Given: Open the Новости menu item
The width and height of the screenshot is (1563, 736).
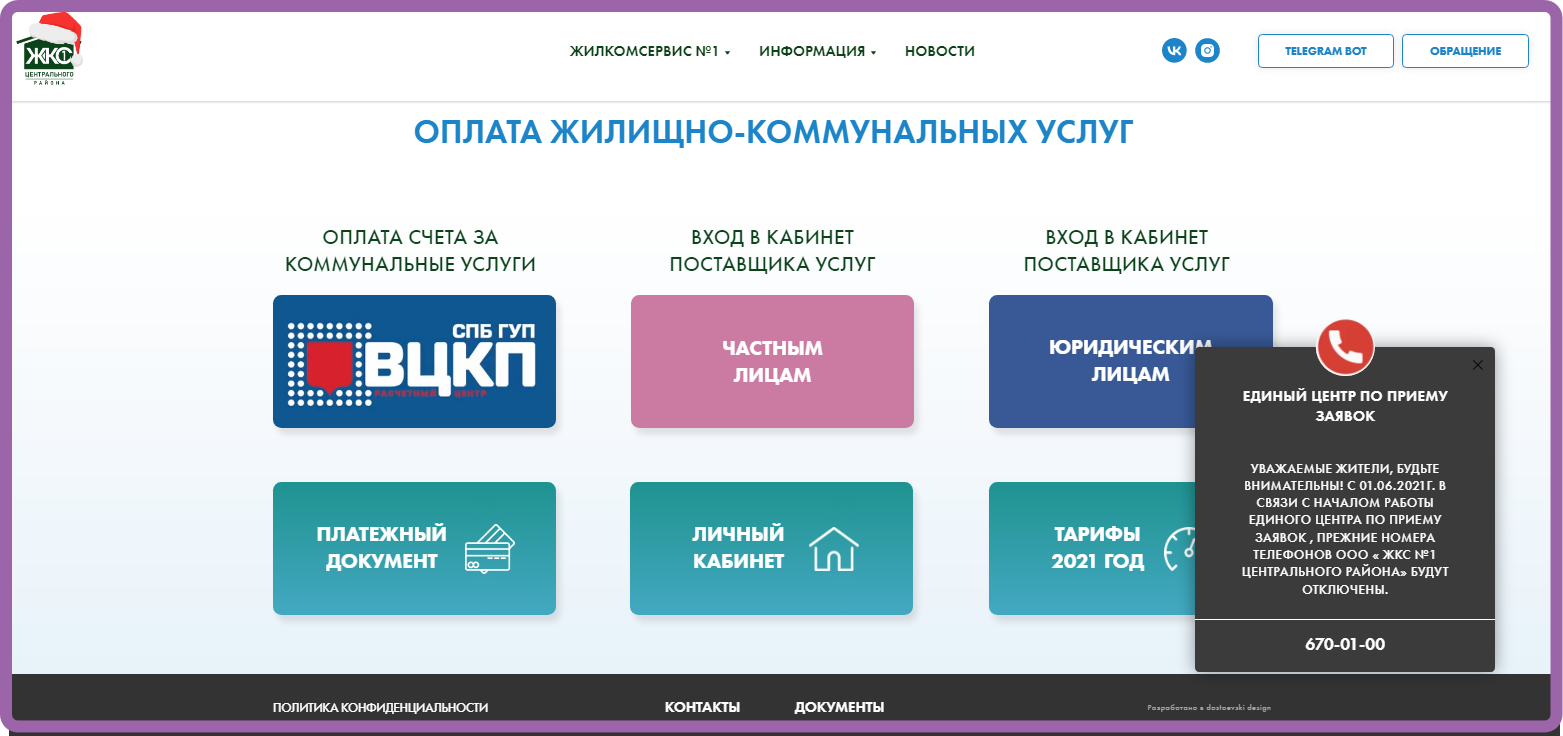Looking at the screenshot, I should coord(940,51).
